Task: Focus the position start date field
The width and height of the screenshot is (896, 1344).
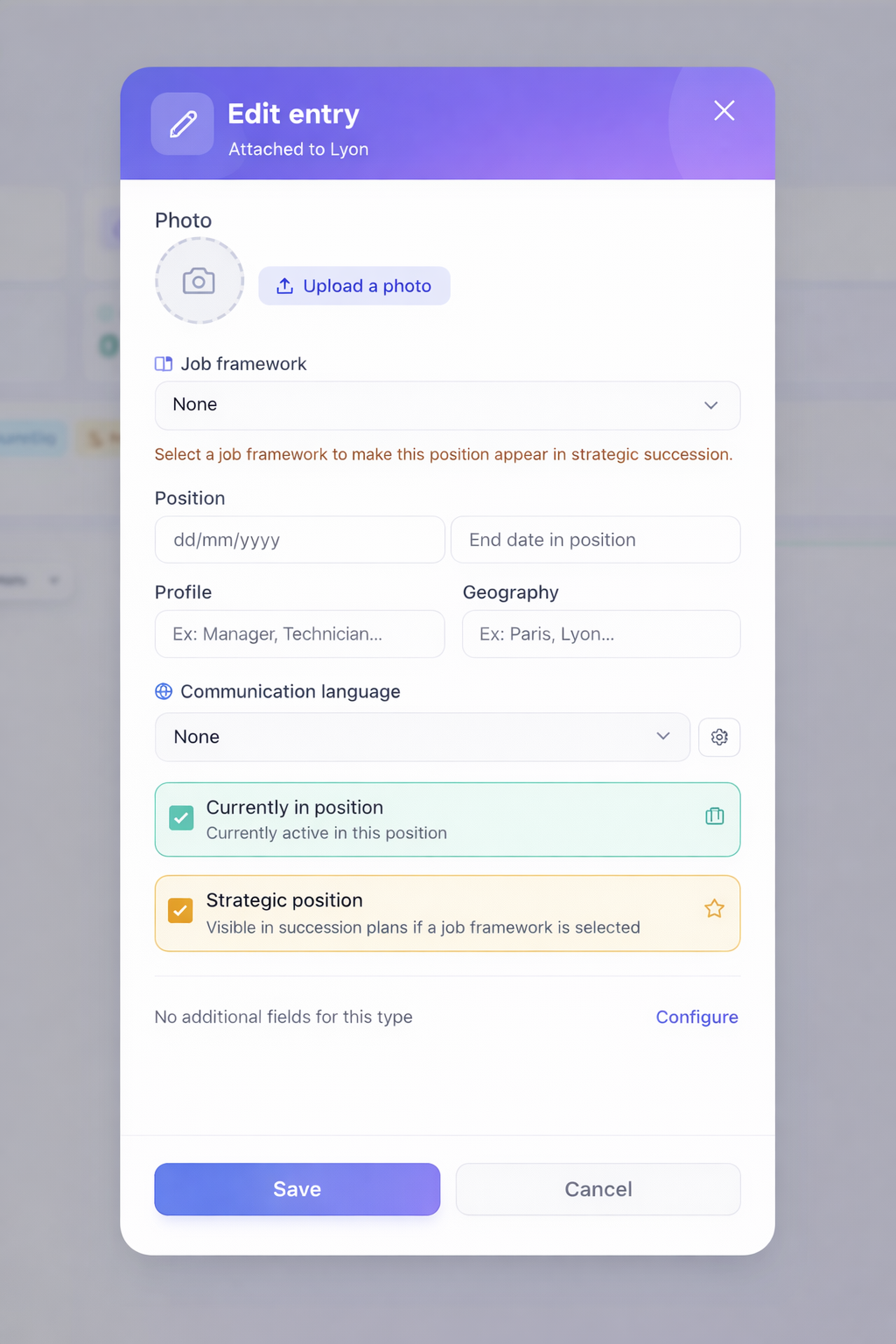Action: [299, 540]
